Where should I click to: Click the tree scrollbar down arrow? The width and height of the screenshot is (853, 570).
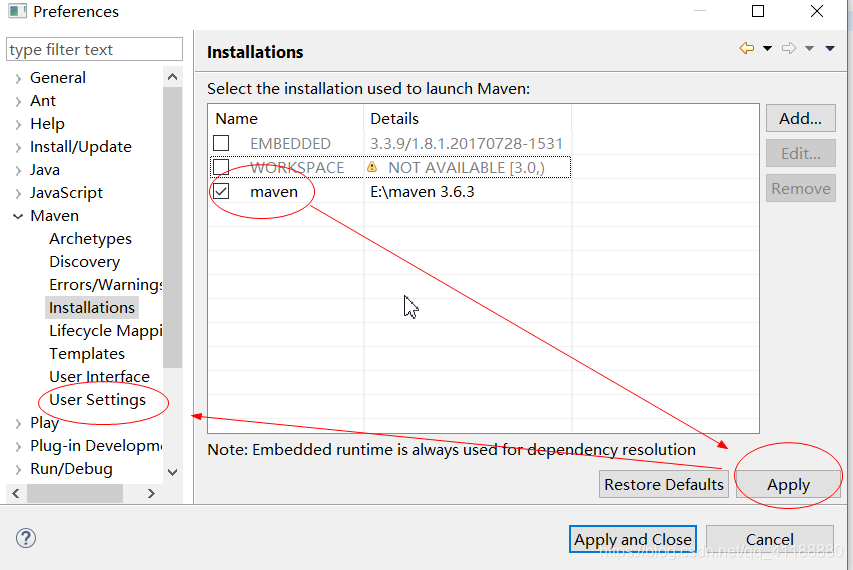pyautogui.click(x=172, y=472)
